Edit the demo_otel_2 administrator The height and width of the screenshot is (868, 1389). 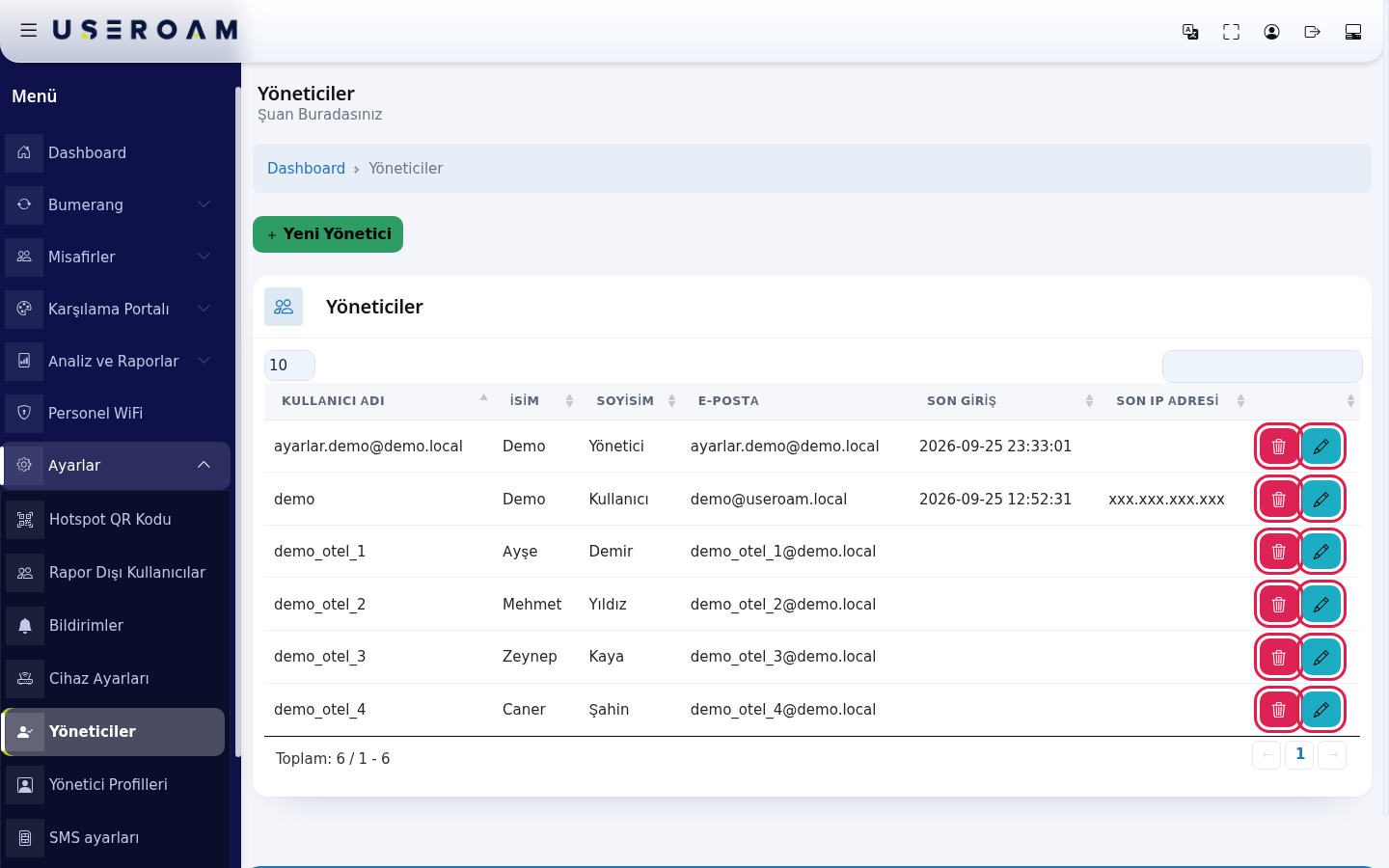(x=1321, y=605)
